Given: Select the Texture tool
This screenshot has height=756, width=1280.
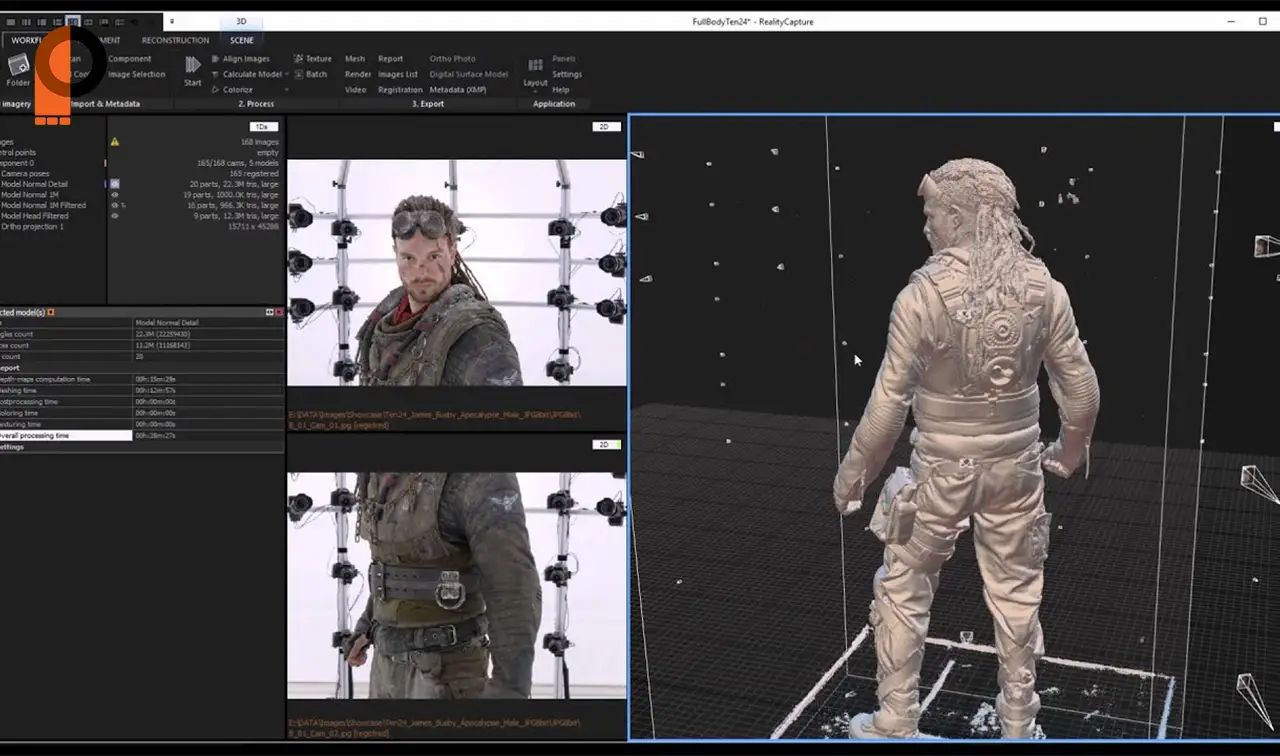Looking at the screenshot, I should tap(318, 59).
